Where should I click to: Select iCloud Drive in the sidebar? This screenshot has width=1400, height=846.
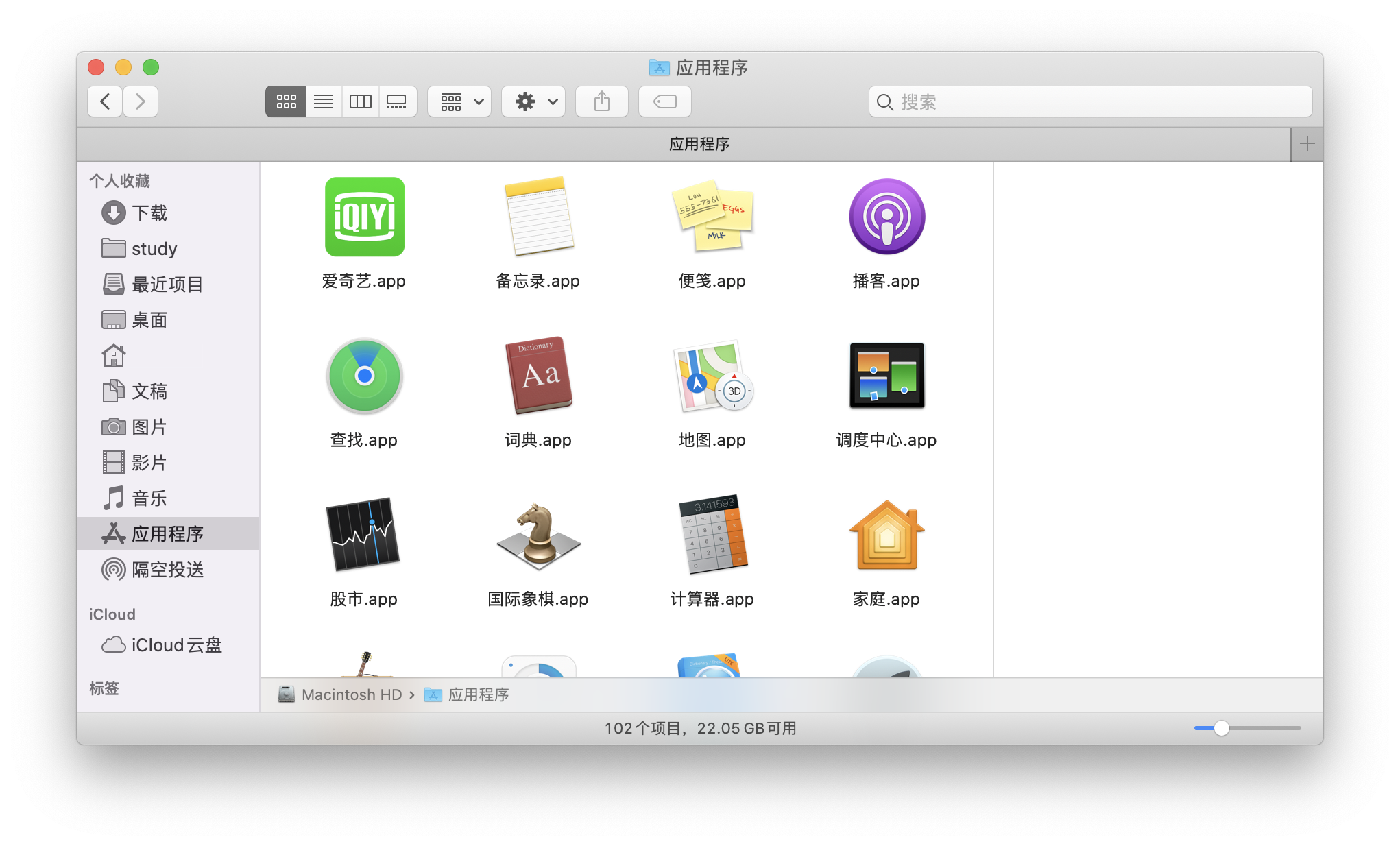(x=176, y=645)
